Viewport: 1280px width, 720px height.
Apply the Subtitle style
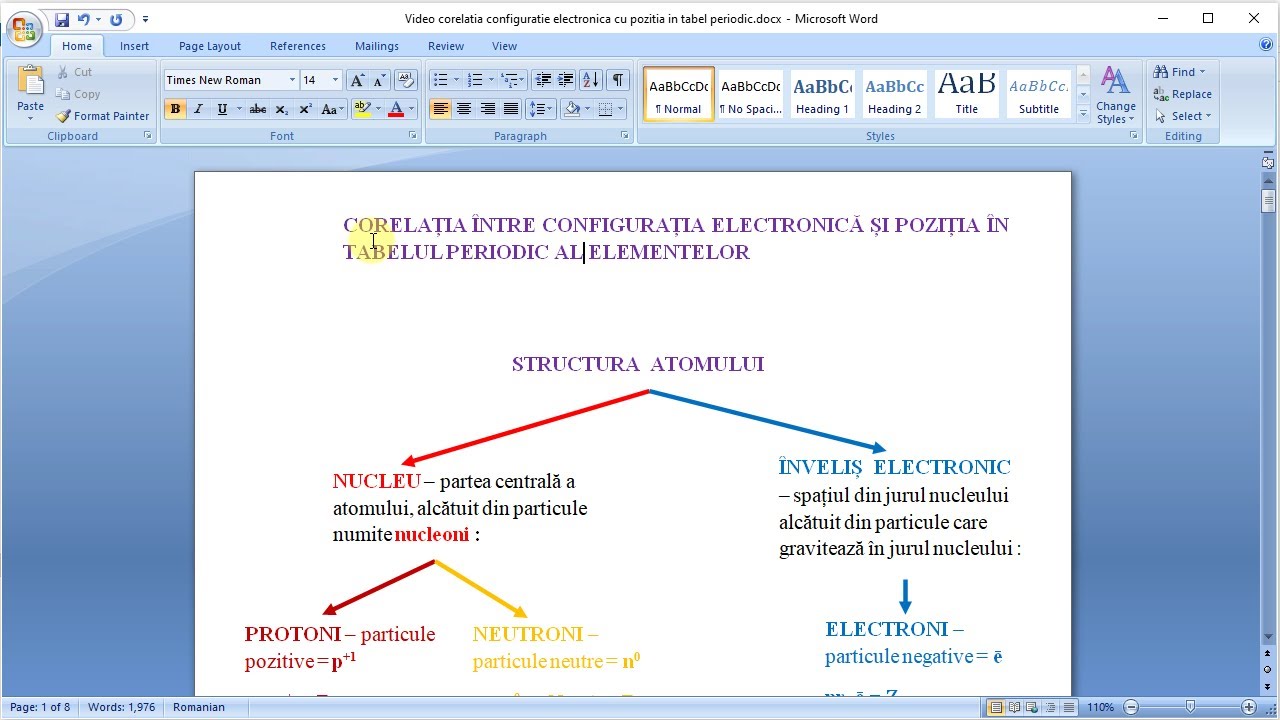(1039, 94)
